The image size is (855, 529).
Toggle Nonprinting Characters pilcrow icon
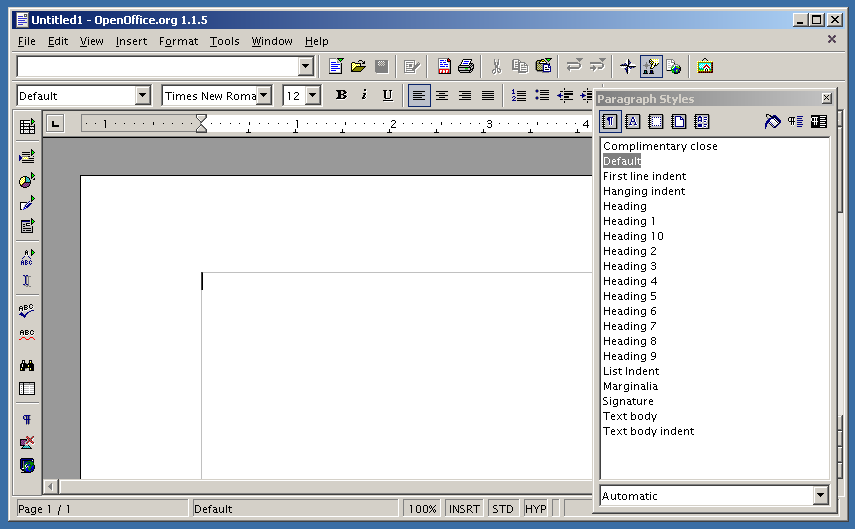click(27, 419)
